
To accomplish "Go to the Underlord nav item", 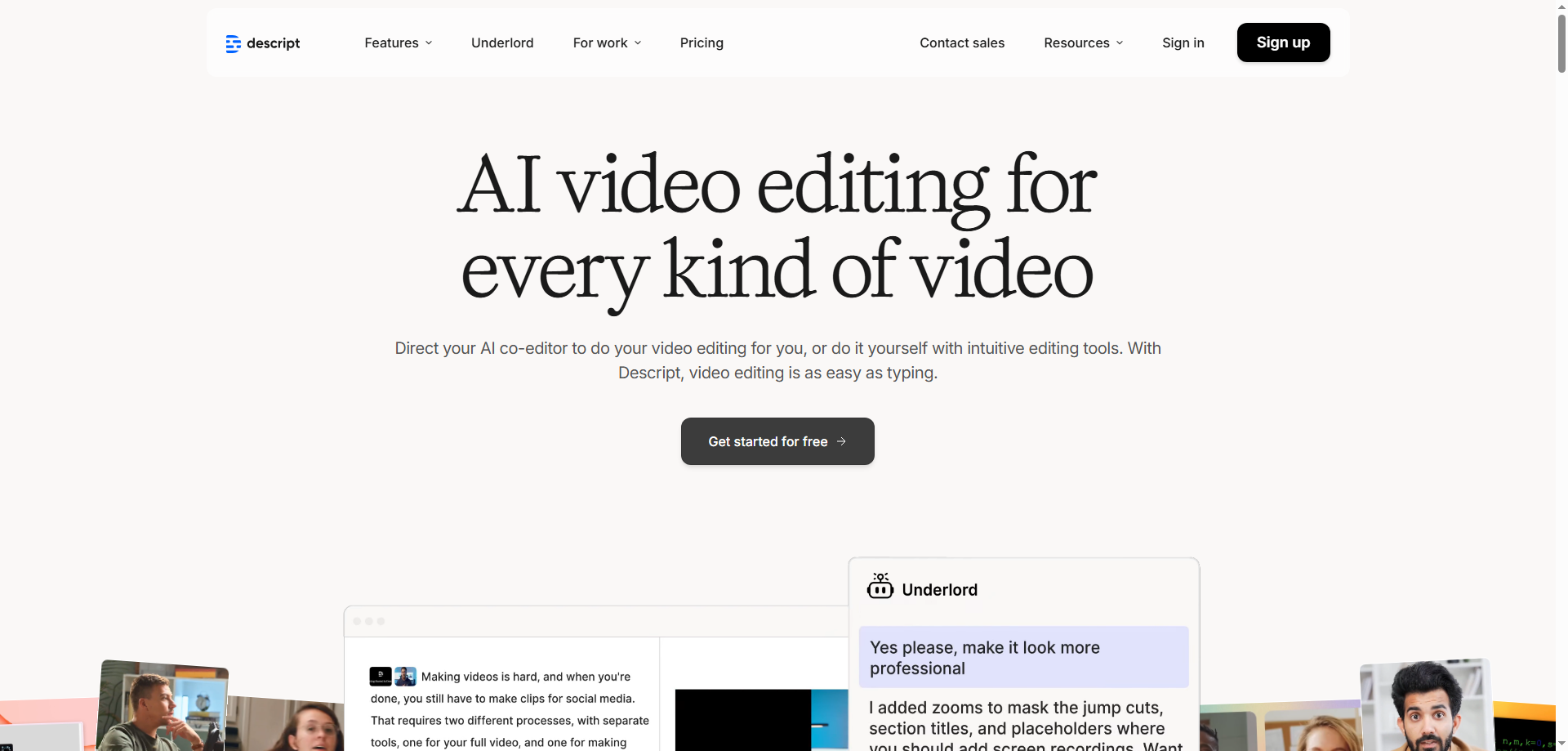I will tap(502, 43).
